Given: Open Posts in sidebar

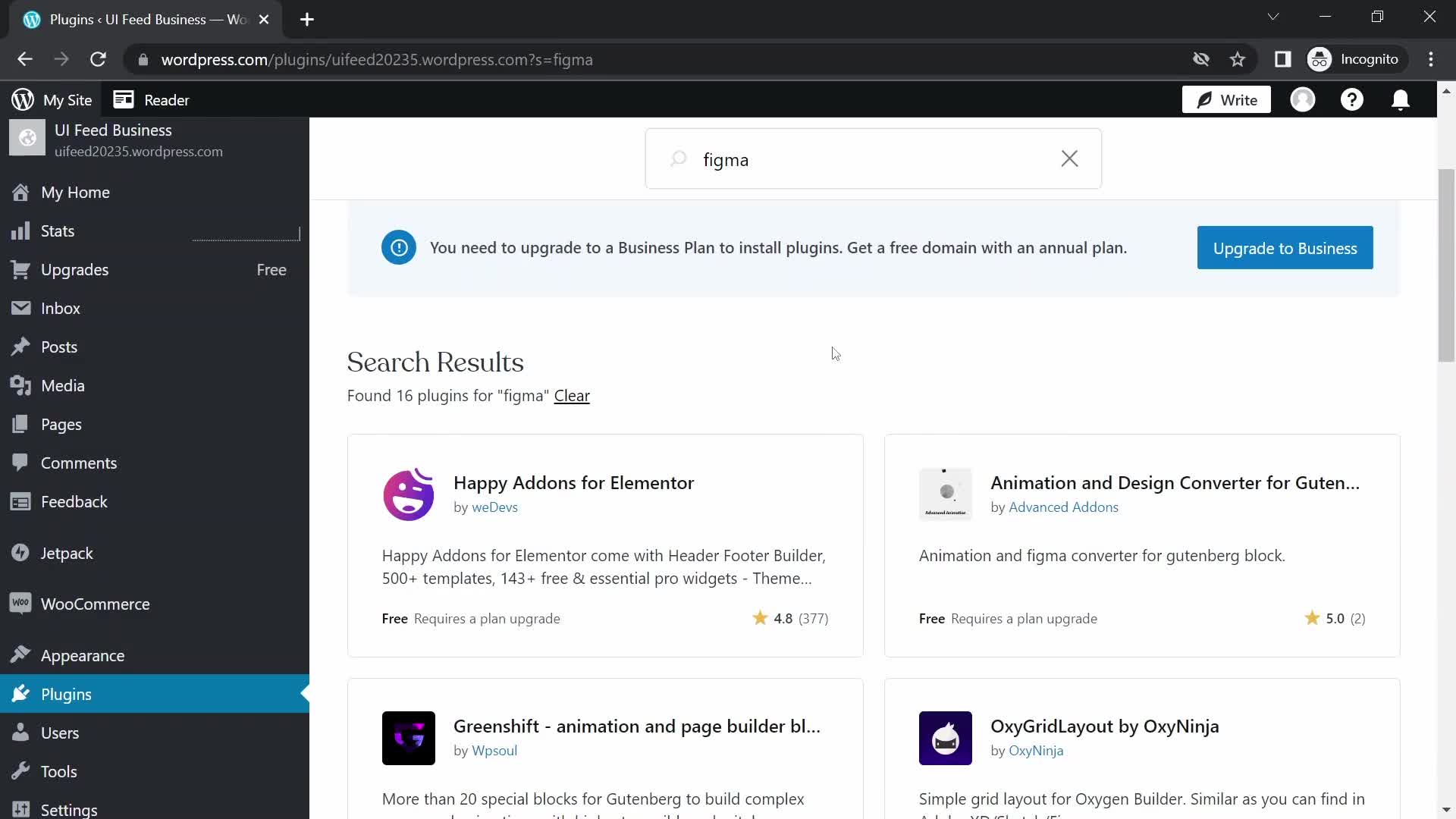Looking at the screenshot, I should 155,347.
